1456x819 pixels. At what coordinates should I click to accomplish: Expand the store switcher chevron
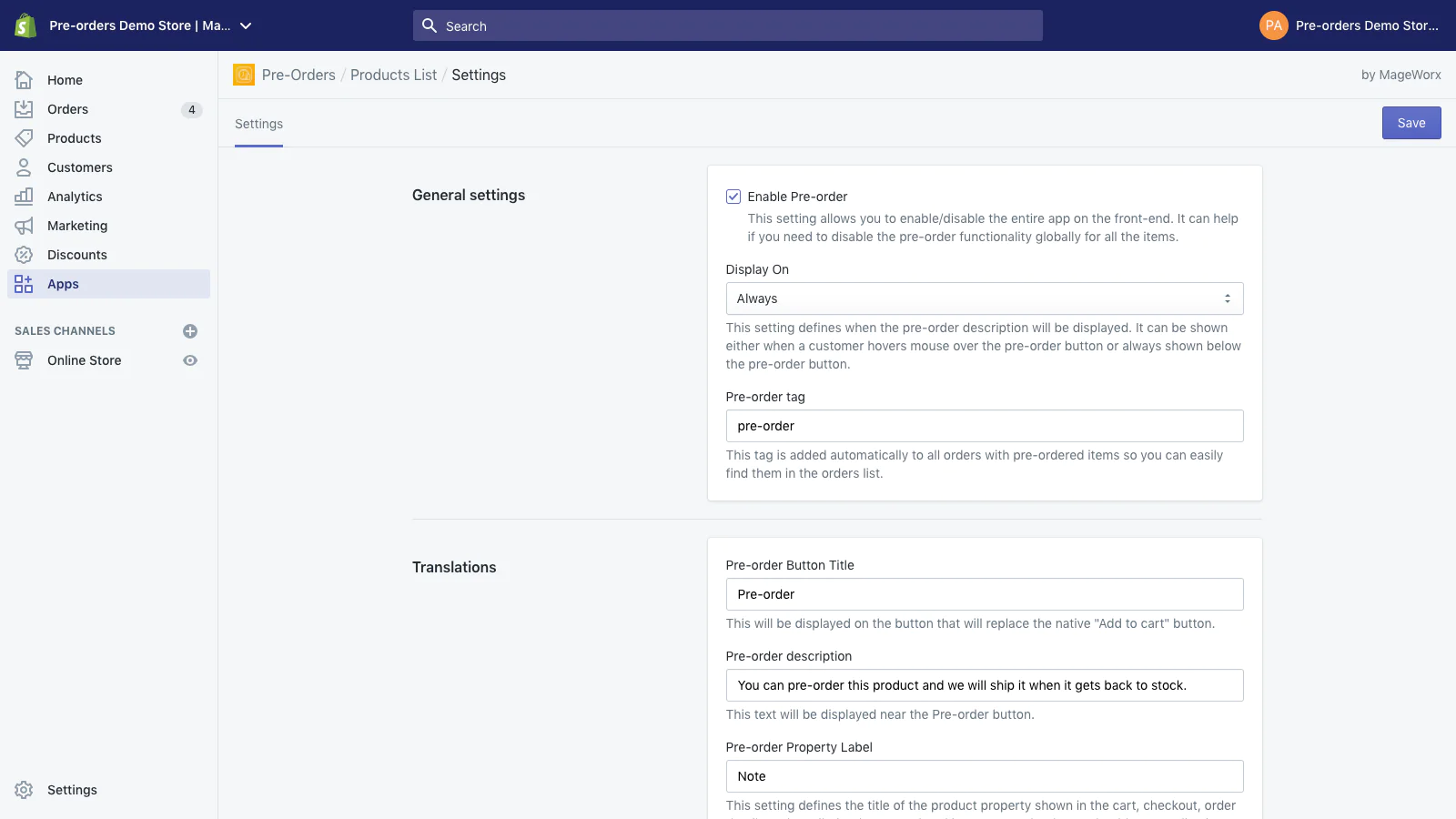(x=246, y=26)
